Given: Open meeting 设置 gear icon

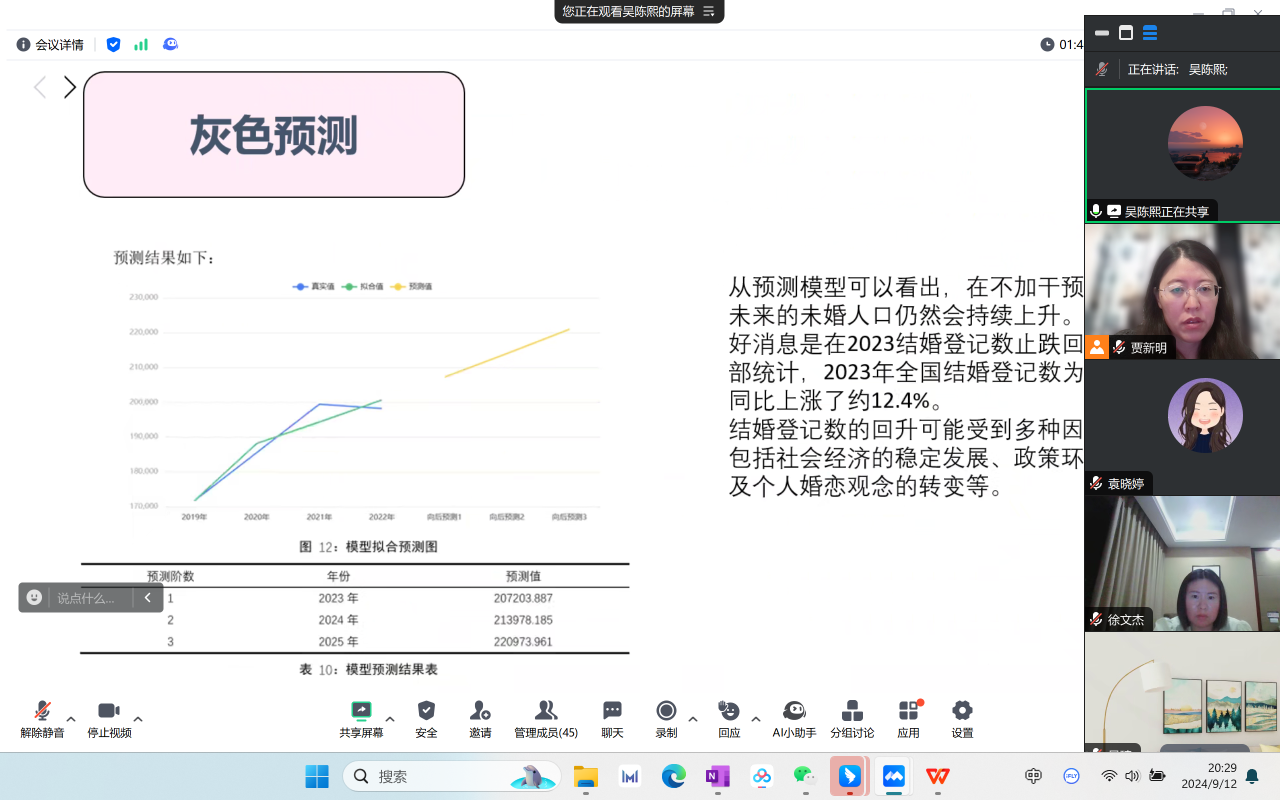Looking at the screenshot, I should point(962,718).
